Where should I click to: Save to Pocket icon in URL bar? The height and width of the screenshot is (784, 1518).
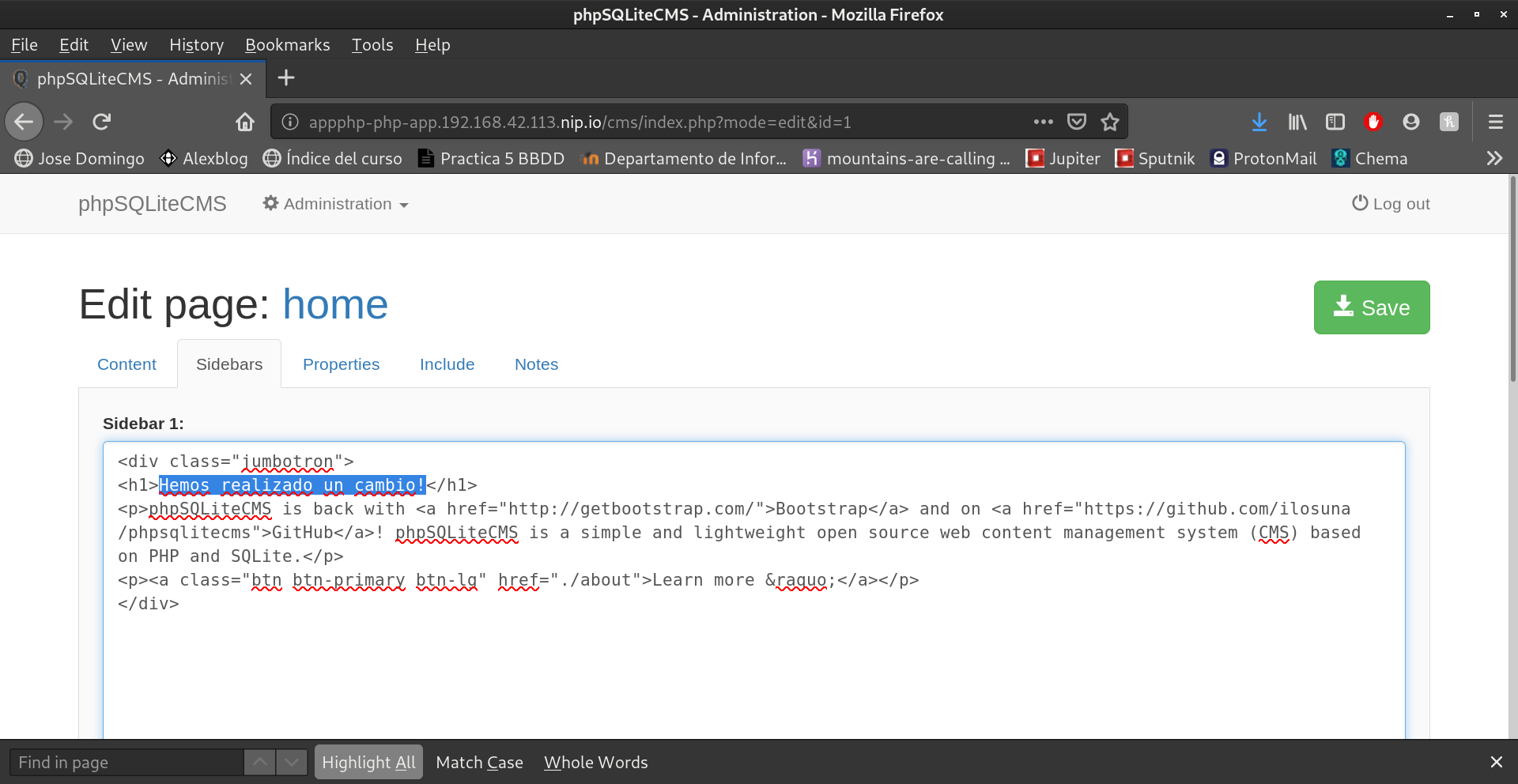pos(1077,122)
